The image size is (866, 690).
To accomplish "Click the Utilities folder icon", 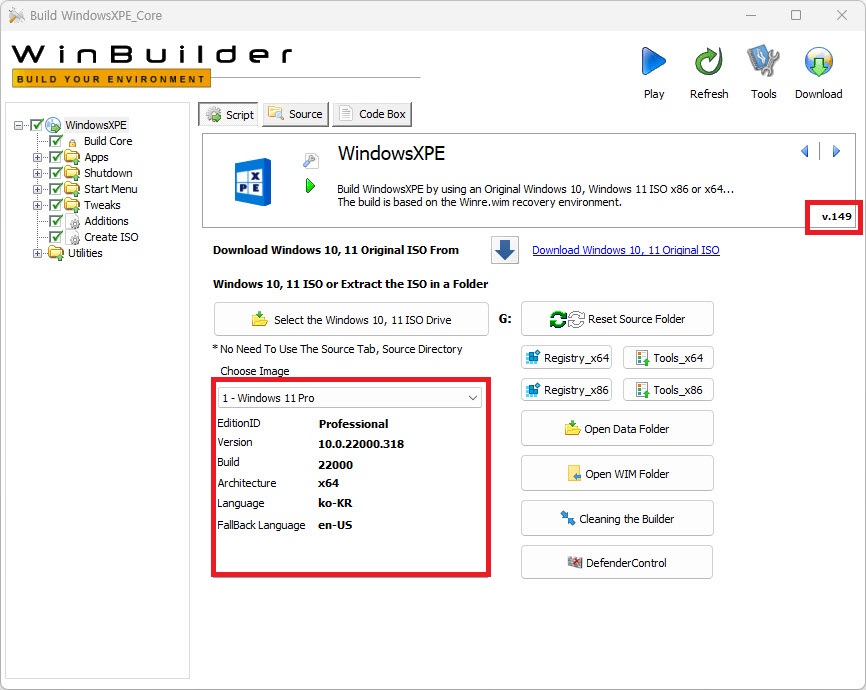I will pos(56,253).
